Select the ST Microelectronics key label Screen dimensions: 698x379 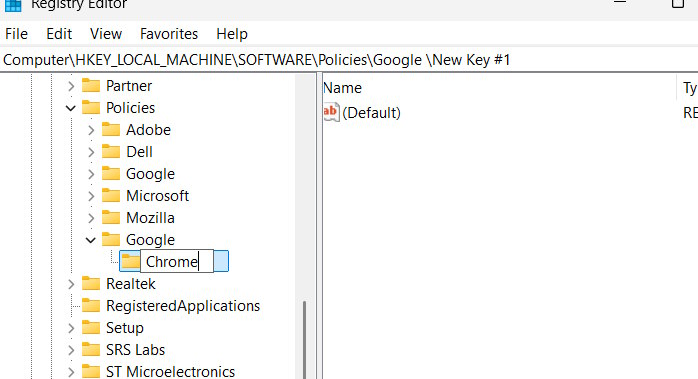[170, 372]
